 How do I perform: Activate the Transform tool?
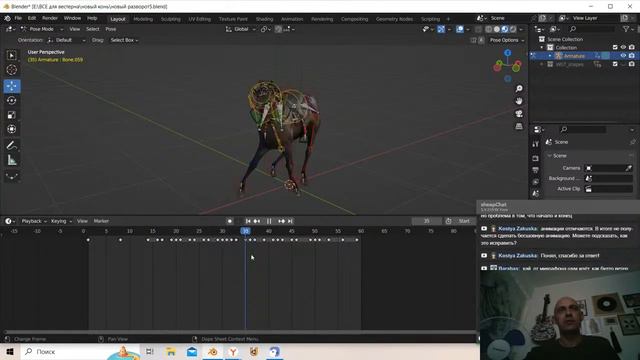click(x=12, y=129)
